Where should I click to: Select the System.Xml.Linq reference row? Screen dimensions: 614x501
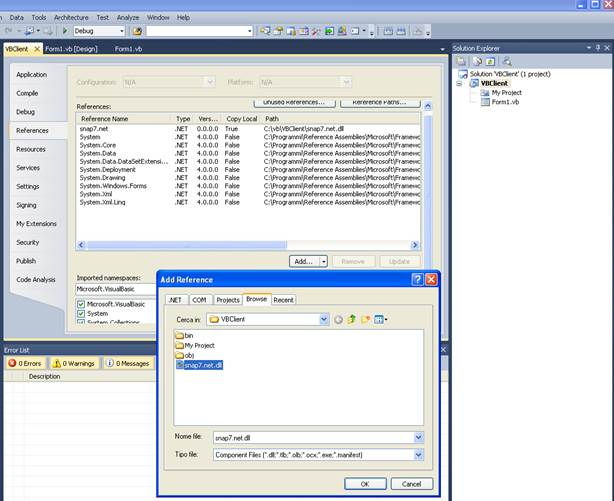pyautogui.click(x=248, y=203)
